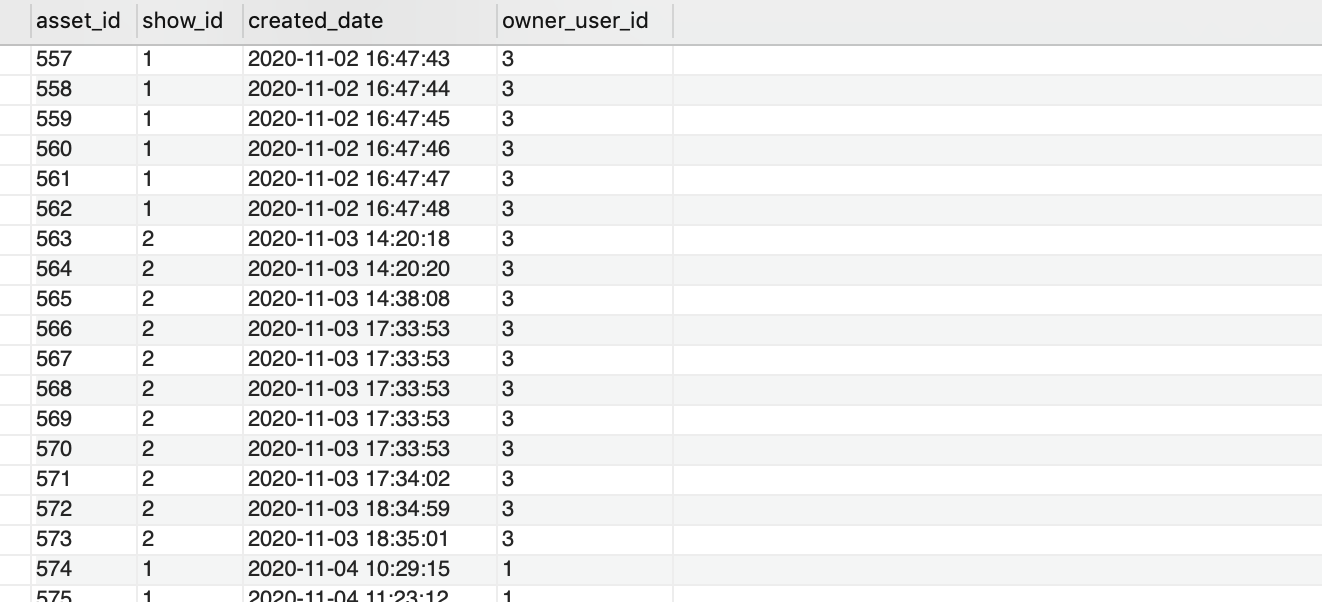Click date cell 2020-11-03 14:38:08
This screenshot has width=1322, height=602.
[x=349, y=299]
